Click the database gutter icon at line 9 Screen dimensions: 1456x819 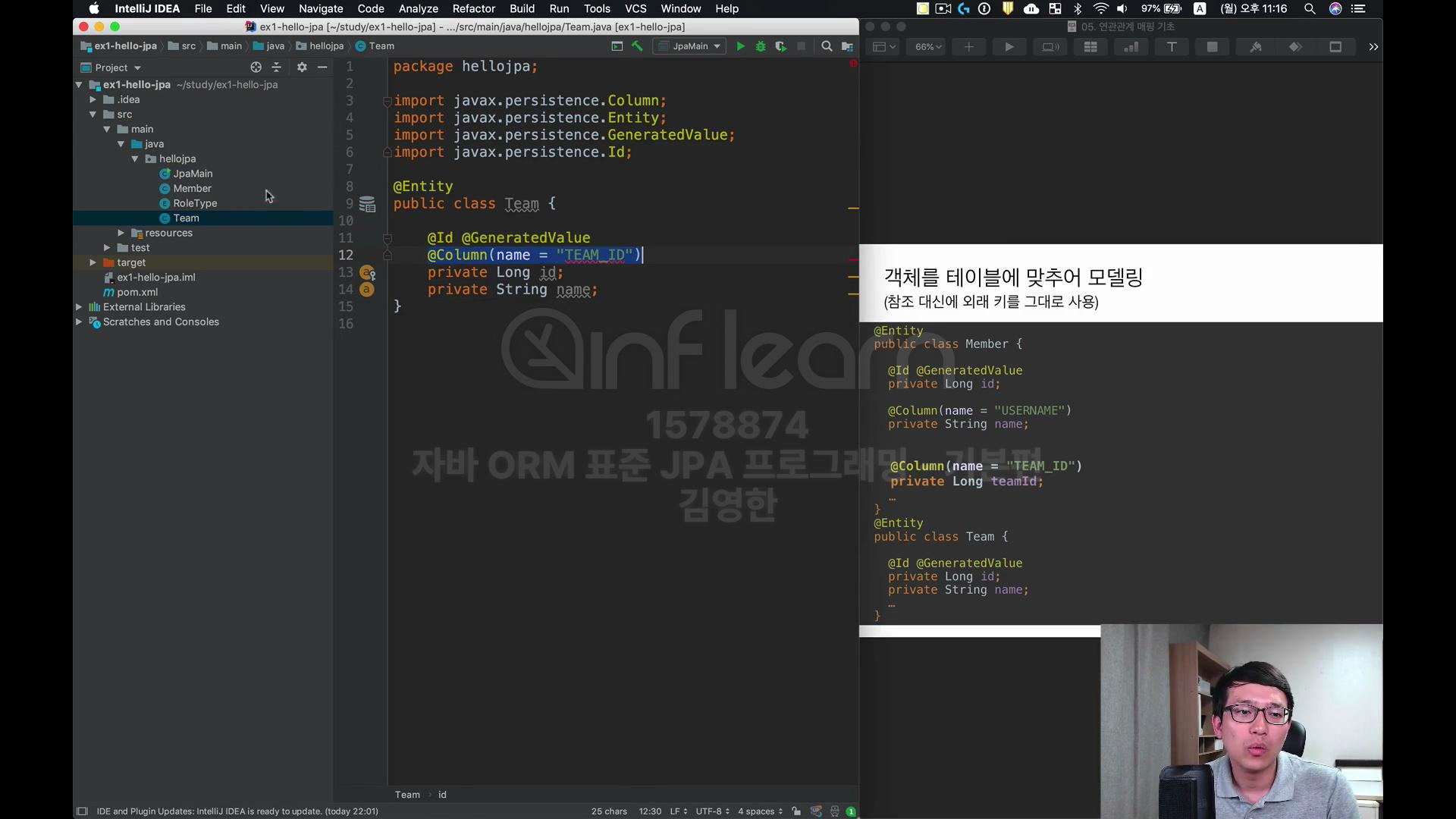coord(367,204)
